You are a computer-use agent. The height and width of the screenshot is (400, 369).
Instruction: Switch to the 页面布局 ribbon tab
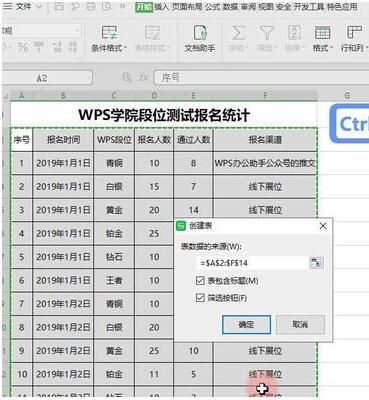(x=187, y=7)
